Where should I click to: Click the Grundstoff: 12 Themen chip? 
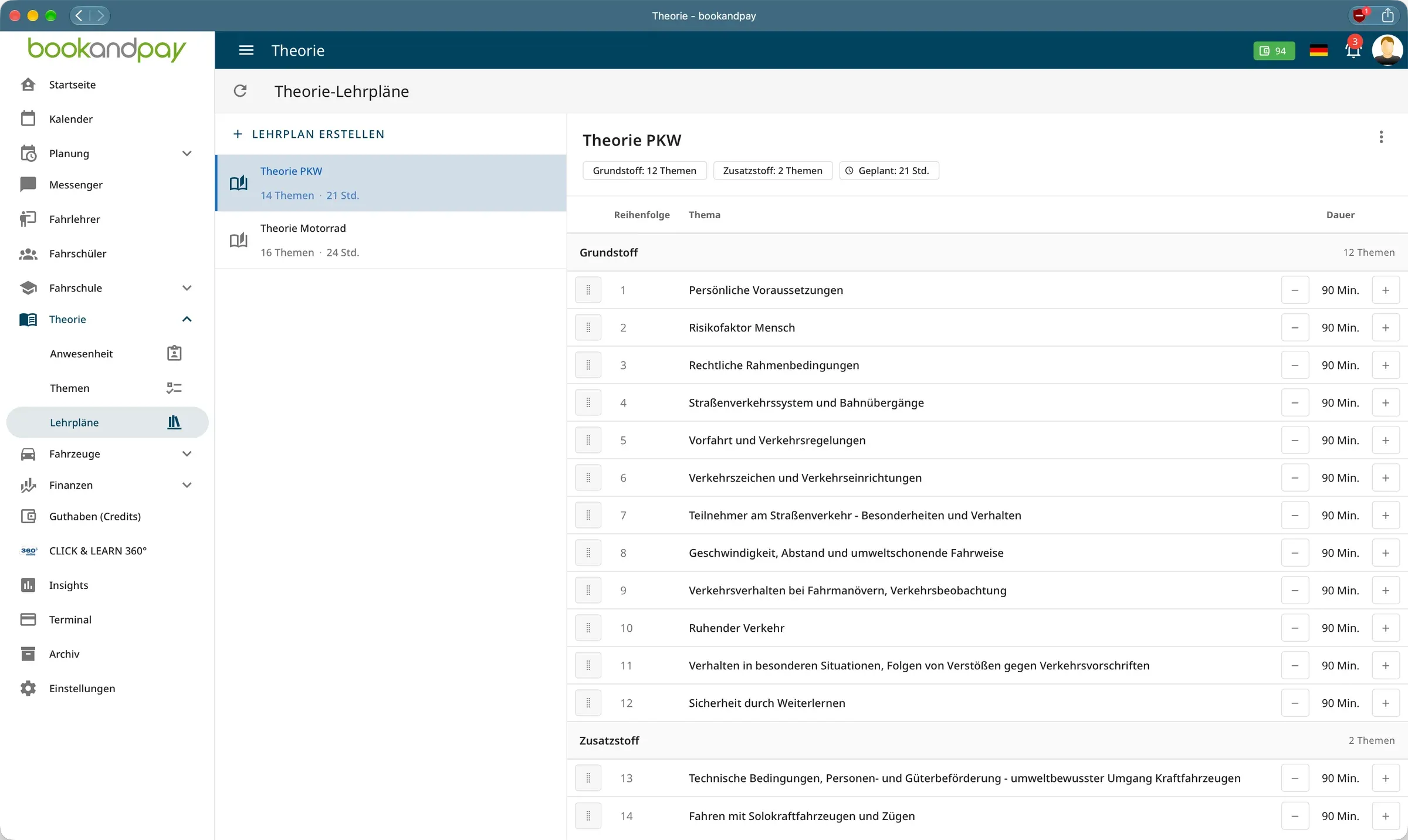[644, 171]
